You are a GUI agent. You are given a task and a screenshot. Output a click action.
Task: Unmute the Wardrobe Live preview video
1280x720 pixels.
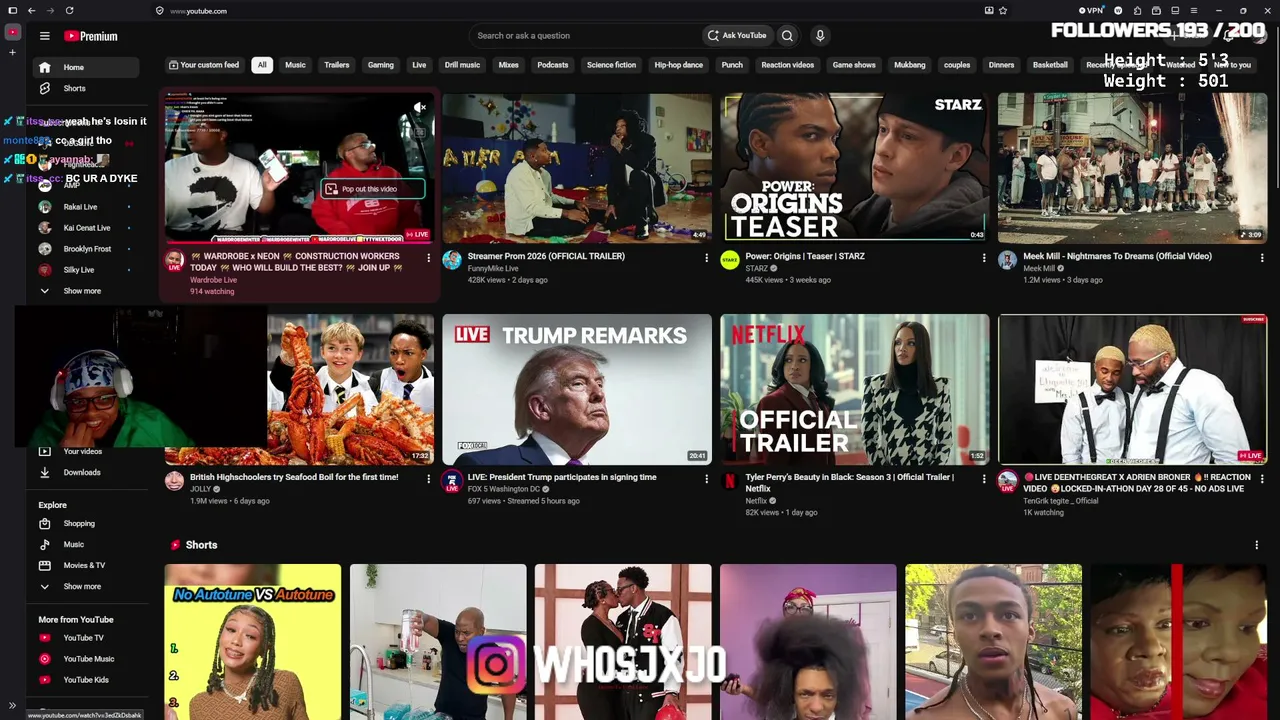point(420,107)
